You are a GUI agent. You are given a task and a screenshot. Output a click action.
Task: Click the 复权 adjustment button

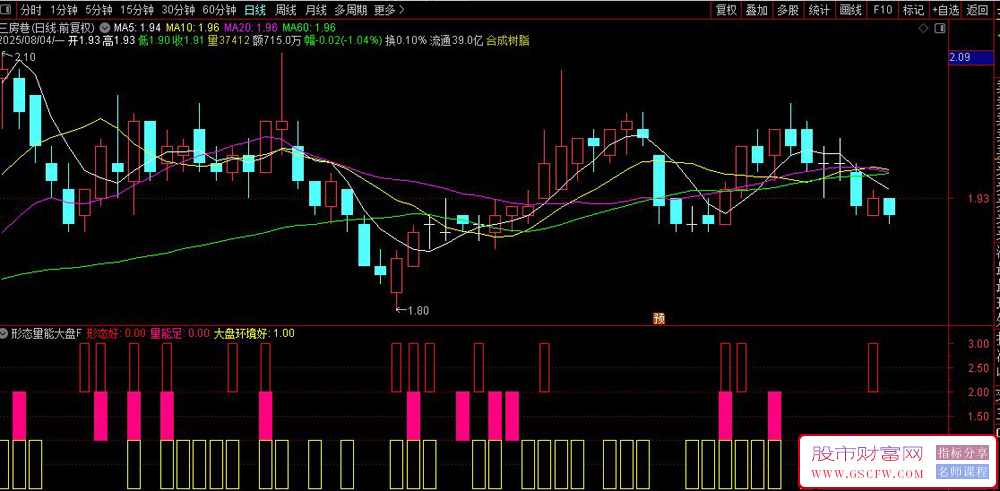pyautogui.click(x=726, y=10)
